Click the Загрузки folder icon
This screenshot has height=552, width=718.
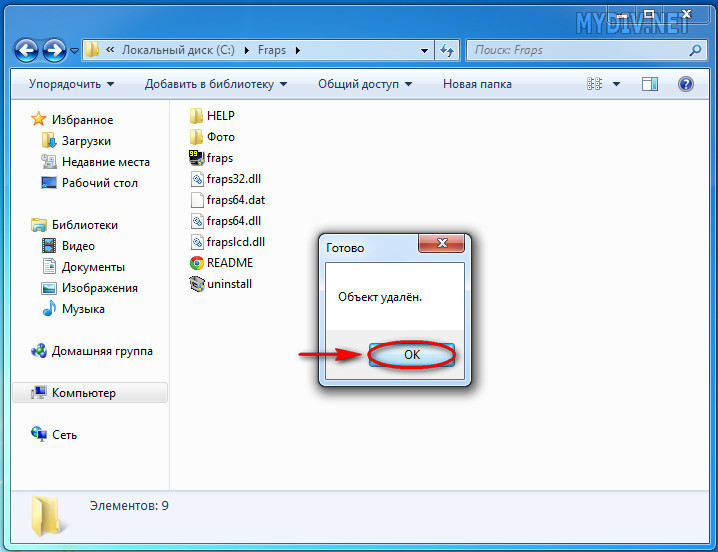pyautogui.click(x=49, y=141)
